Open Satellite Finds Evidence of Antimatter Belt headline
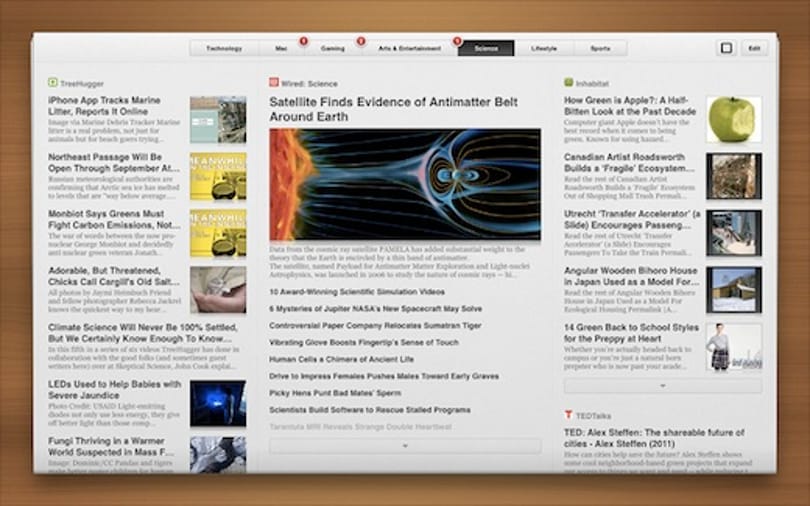 (x=393, y=109)
